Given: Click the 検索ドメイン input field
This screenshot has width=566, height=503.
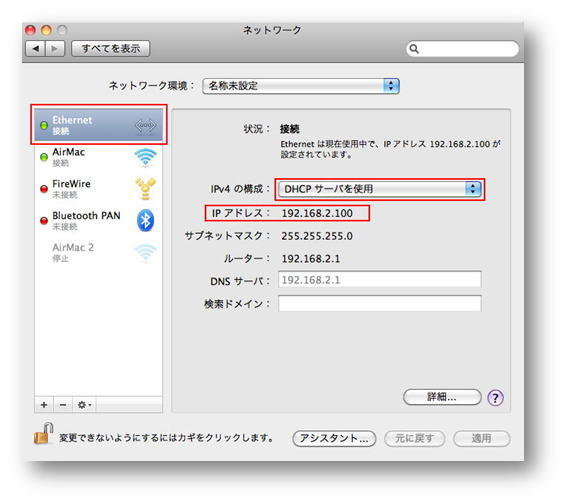Looking at the screenshot, I should coord(380,304).
